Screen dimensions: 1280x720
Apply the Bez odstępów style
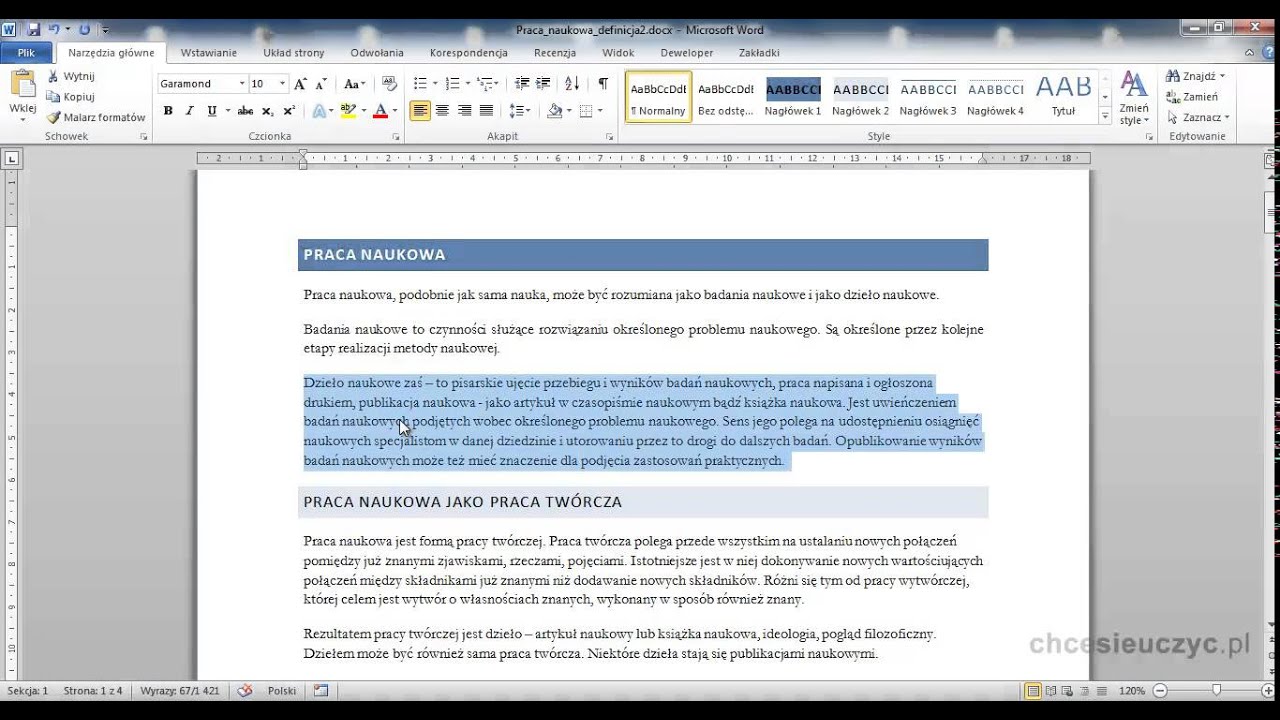725,97
